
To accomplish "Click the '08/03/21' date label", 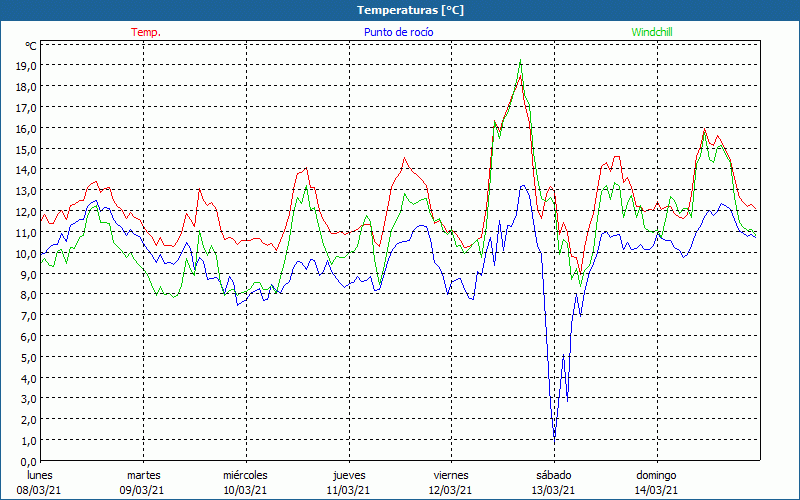I will (39, 490).
